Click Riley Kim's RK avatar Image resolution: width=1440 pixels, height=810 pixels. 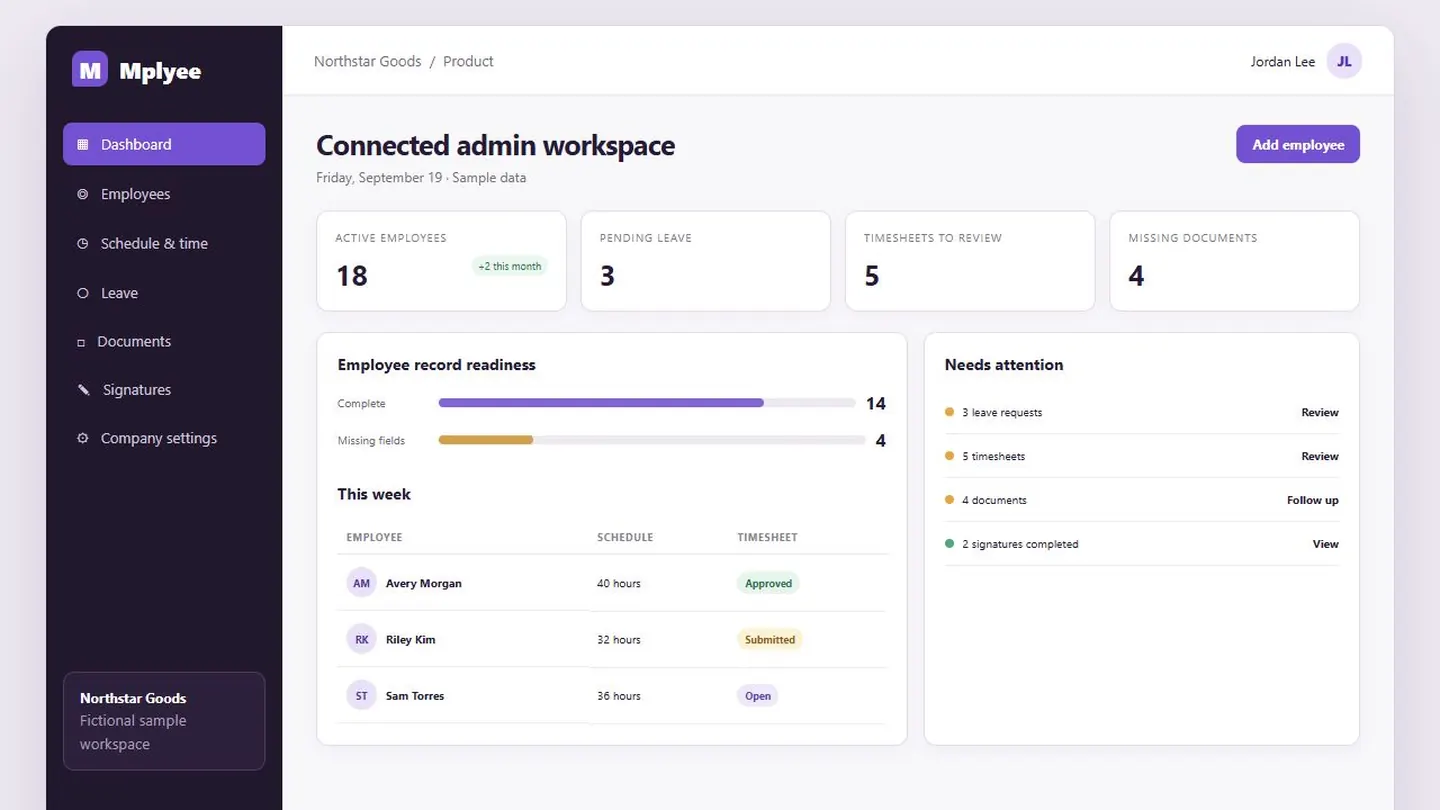(x=362, y=639)
